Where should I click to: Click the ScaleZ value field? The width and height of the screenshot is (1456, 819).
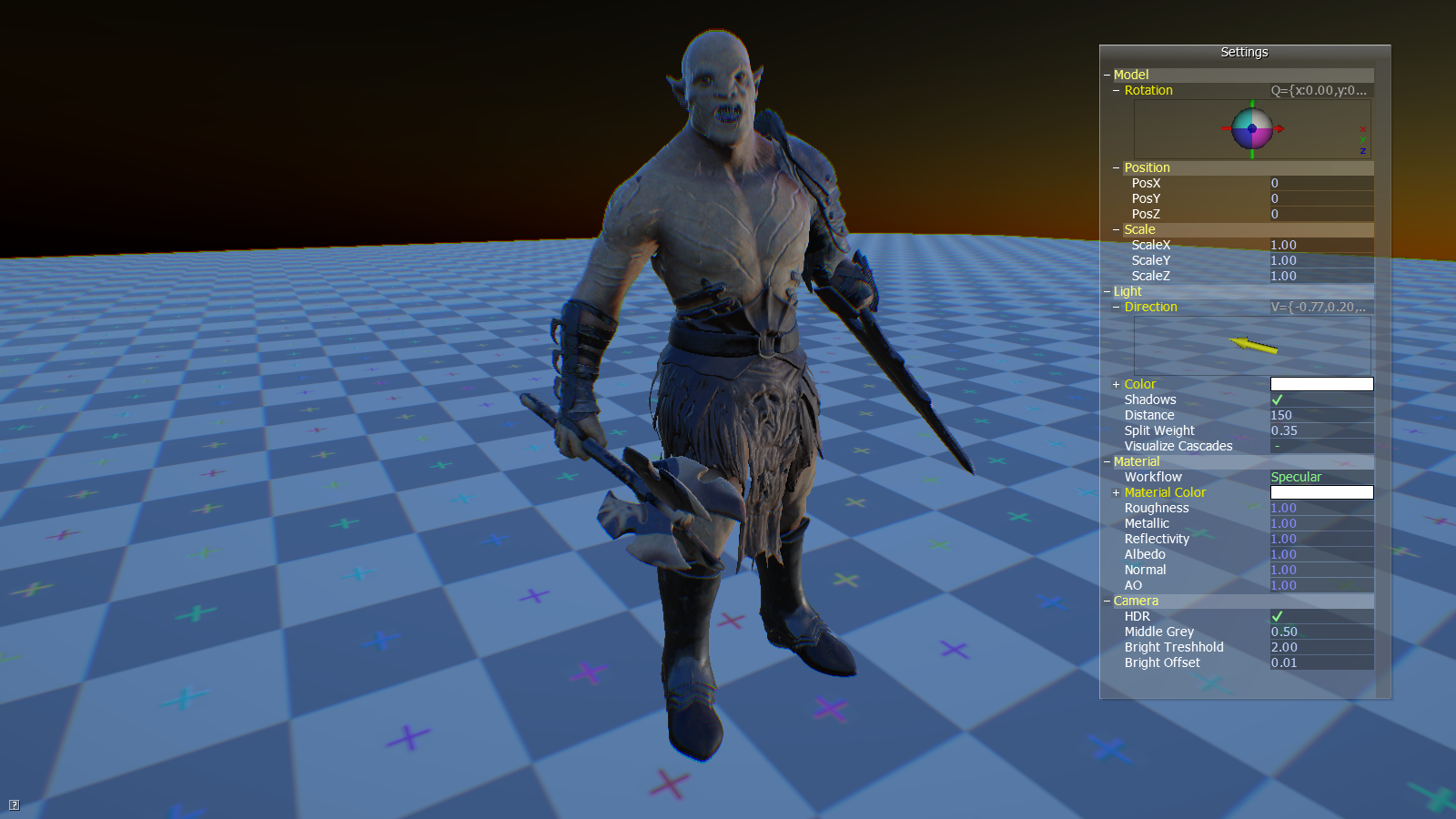1322,276
